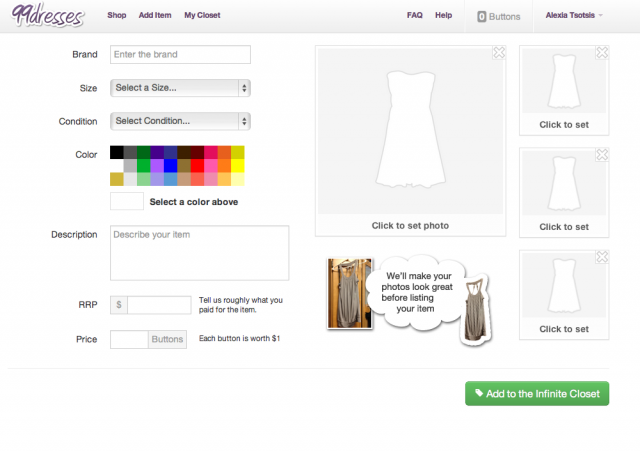Click Add to the Infinite Closet button
Screen dimensions: 640x451
[537, 393]
